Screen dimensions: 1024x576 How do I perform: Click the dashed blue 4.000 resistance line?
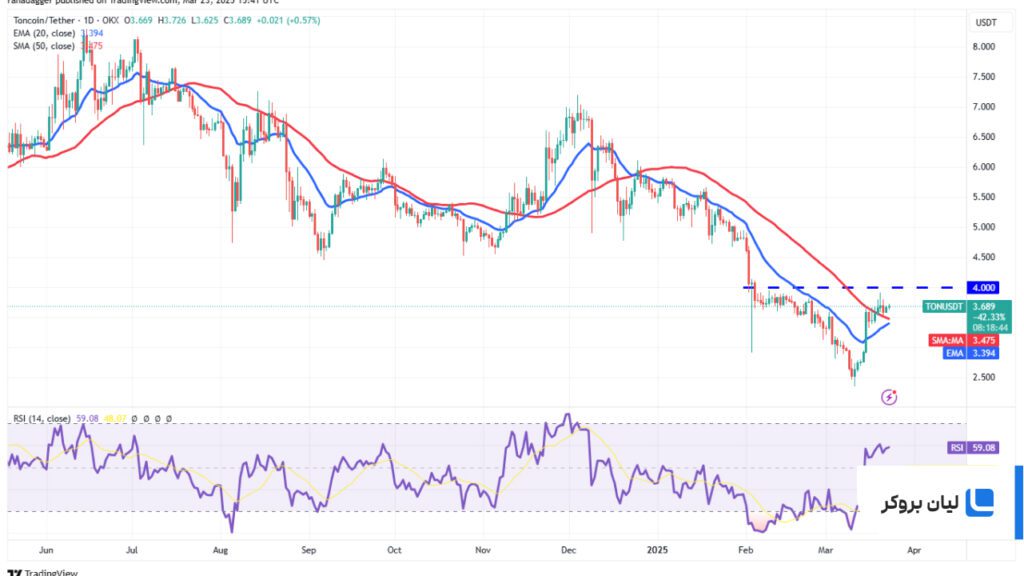[x=849, y=287]
